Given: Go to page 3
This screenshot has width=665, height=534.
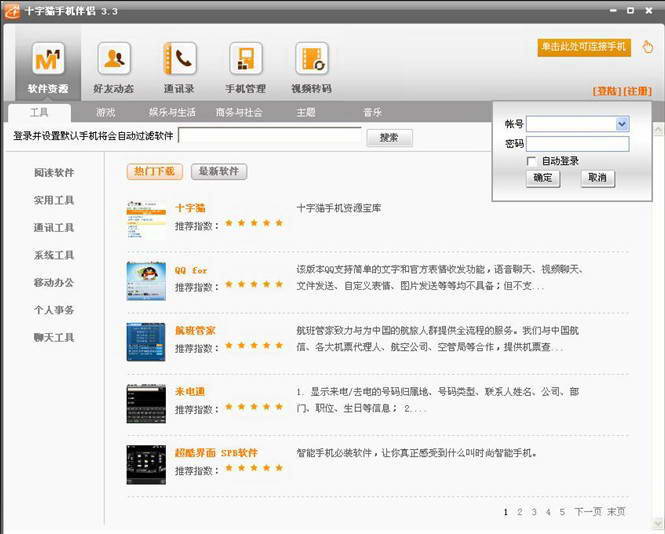Looking at the screenshot, I should pyautogui.click(x=534, y=512).
